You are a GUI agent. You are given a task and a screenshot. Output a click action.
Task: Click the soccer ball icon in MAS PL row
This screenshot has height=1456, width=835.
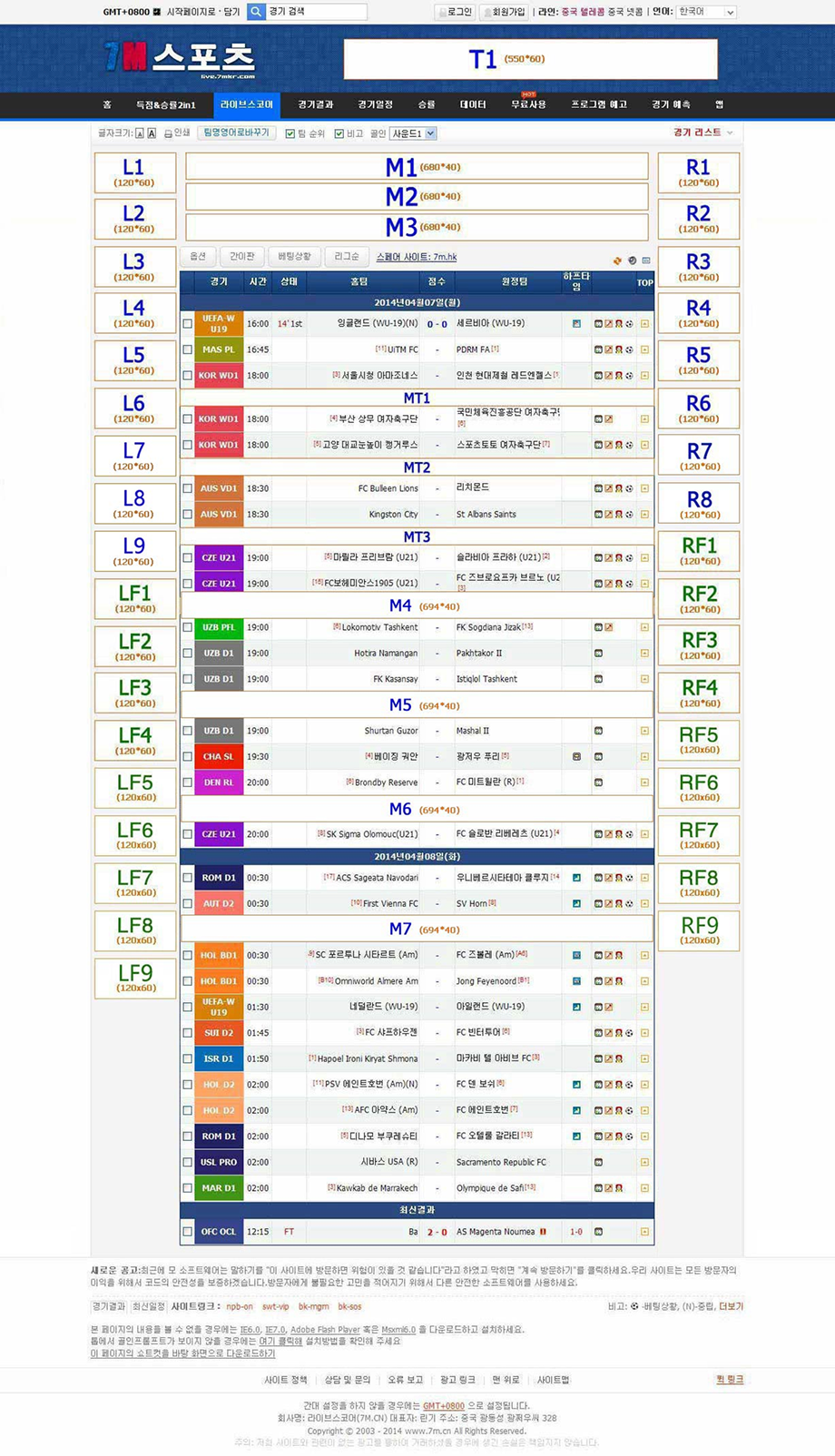629,349
